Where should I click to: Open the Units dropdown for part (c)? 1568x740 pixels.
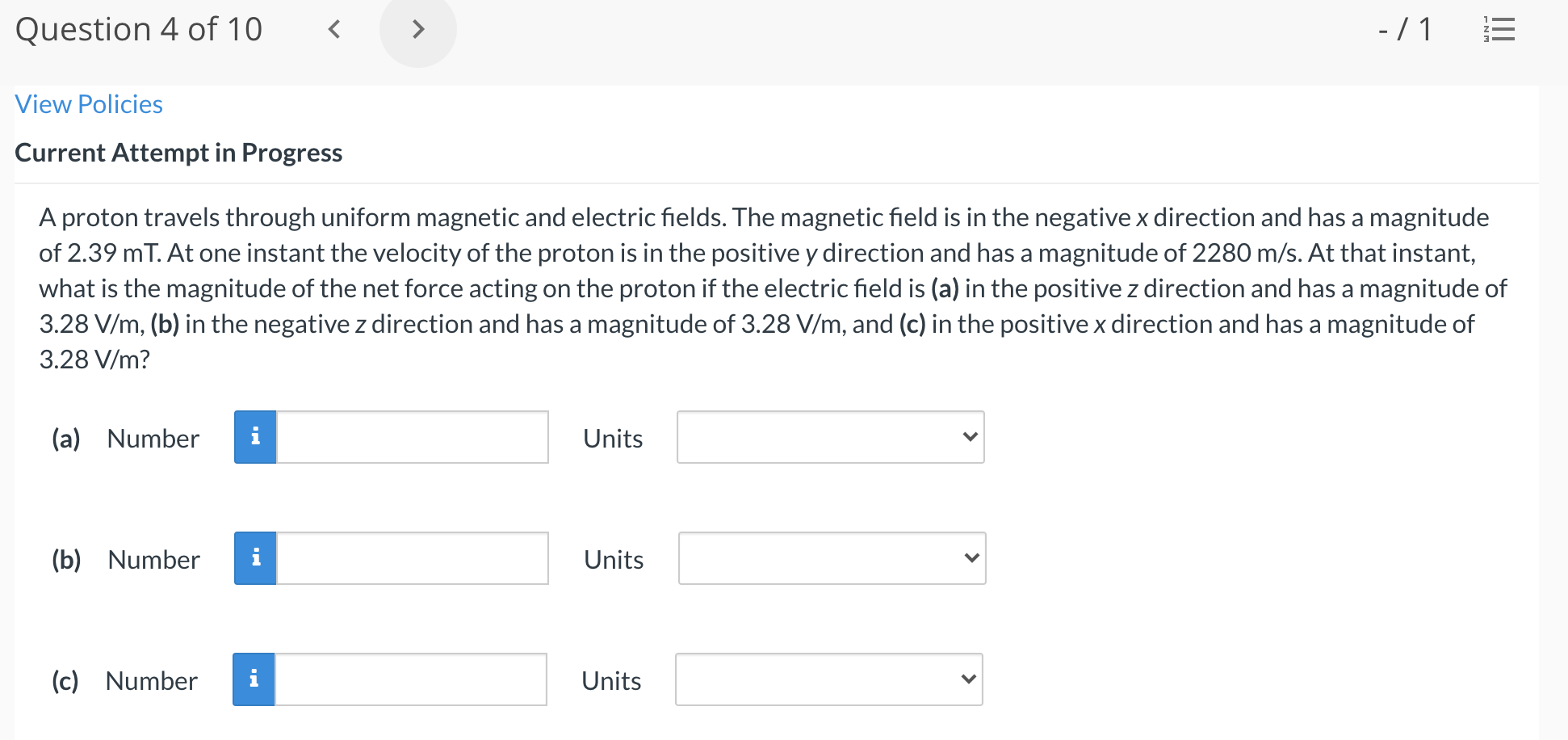pos(828,679)
